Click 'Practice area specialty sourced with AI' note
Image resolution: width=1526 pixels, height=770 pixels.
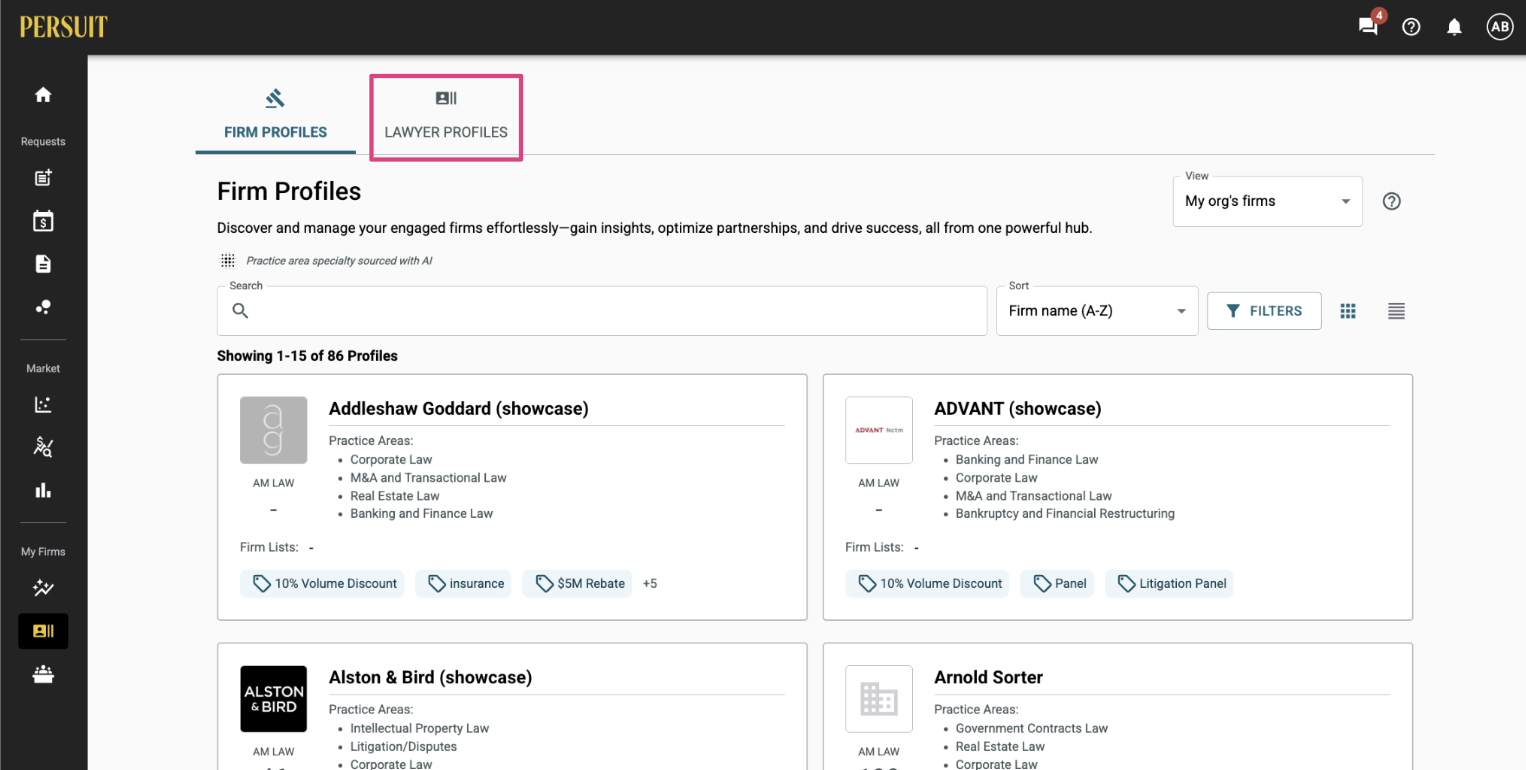pyautogui.click(x=339, y=261)
